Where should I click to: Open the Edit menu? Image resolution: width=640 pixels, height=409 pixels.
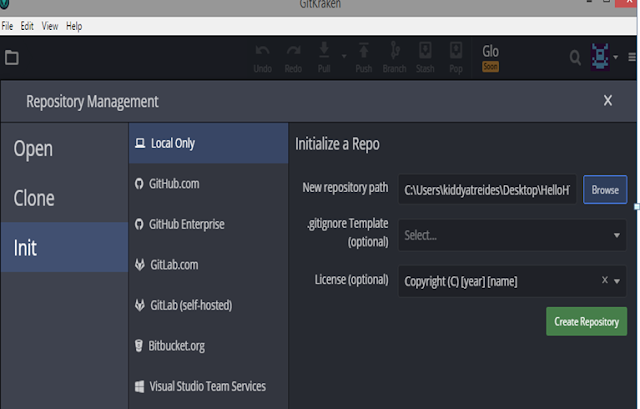coord(27,26)
